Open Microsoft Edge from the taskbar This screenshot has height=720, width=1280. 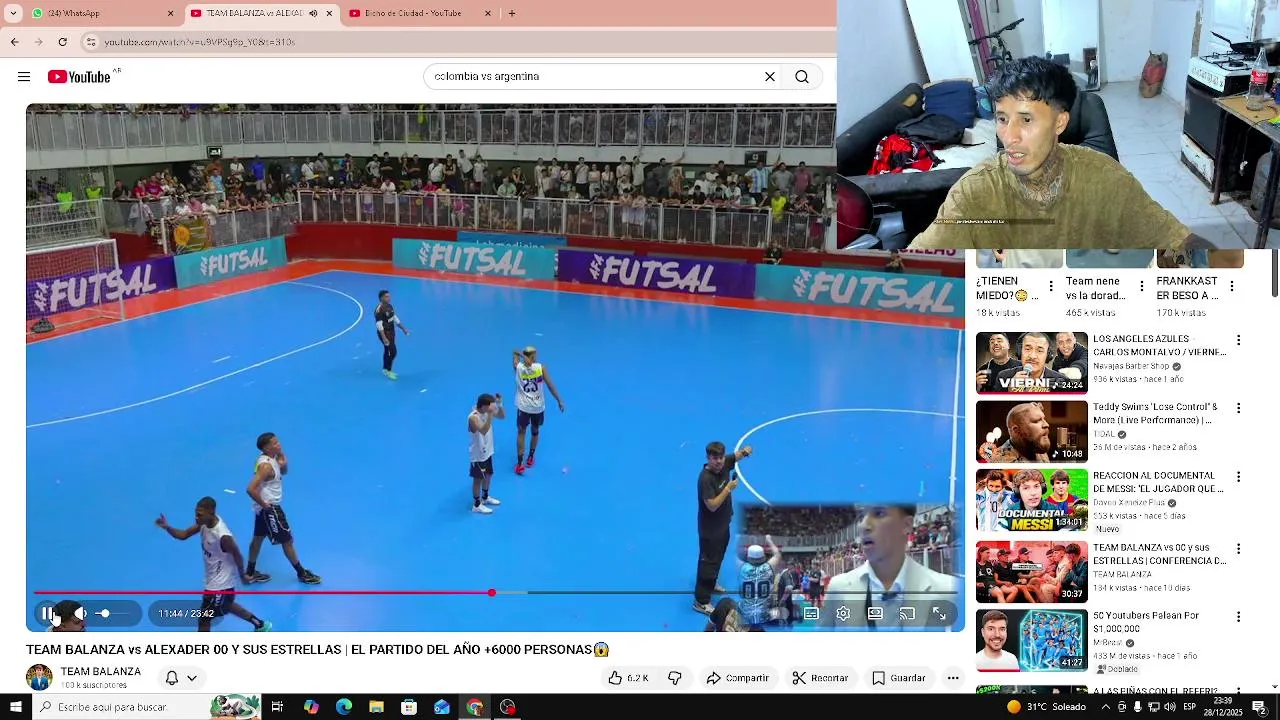coord(344,707)
